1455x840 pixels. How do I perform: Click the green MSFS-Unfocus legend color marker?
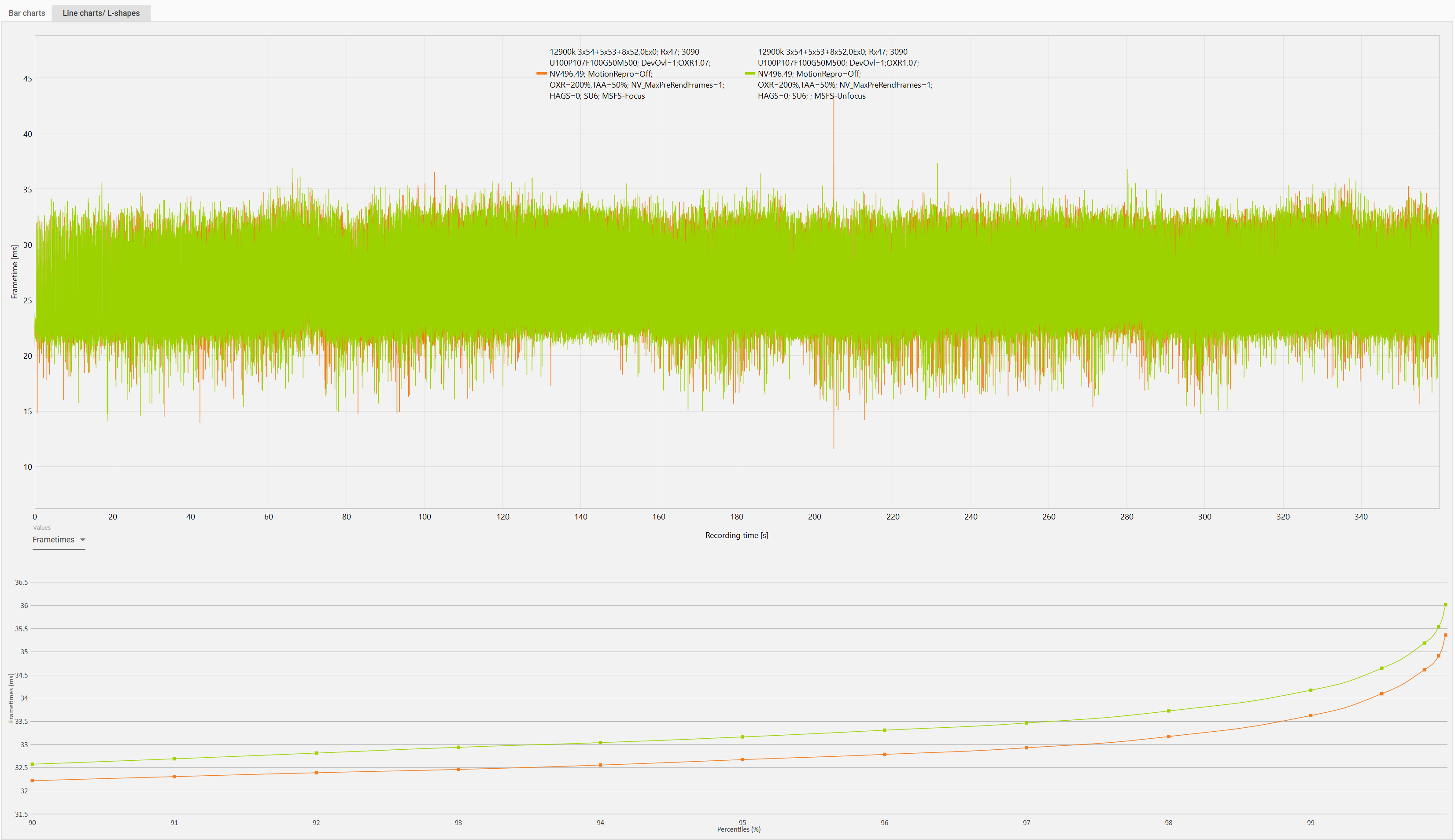click(x=750, y=73)
